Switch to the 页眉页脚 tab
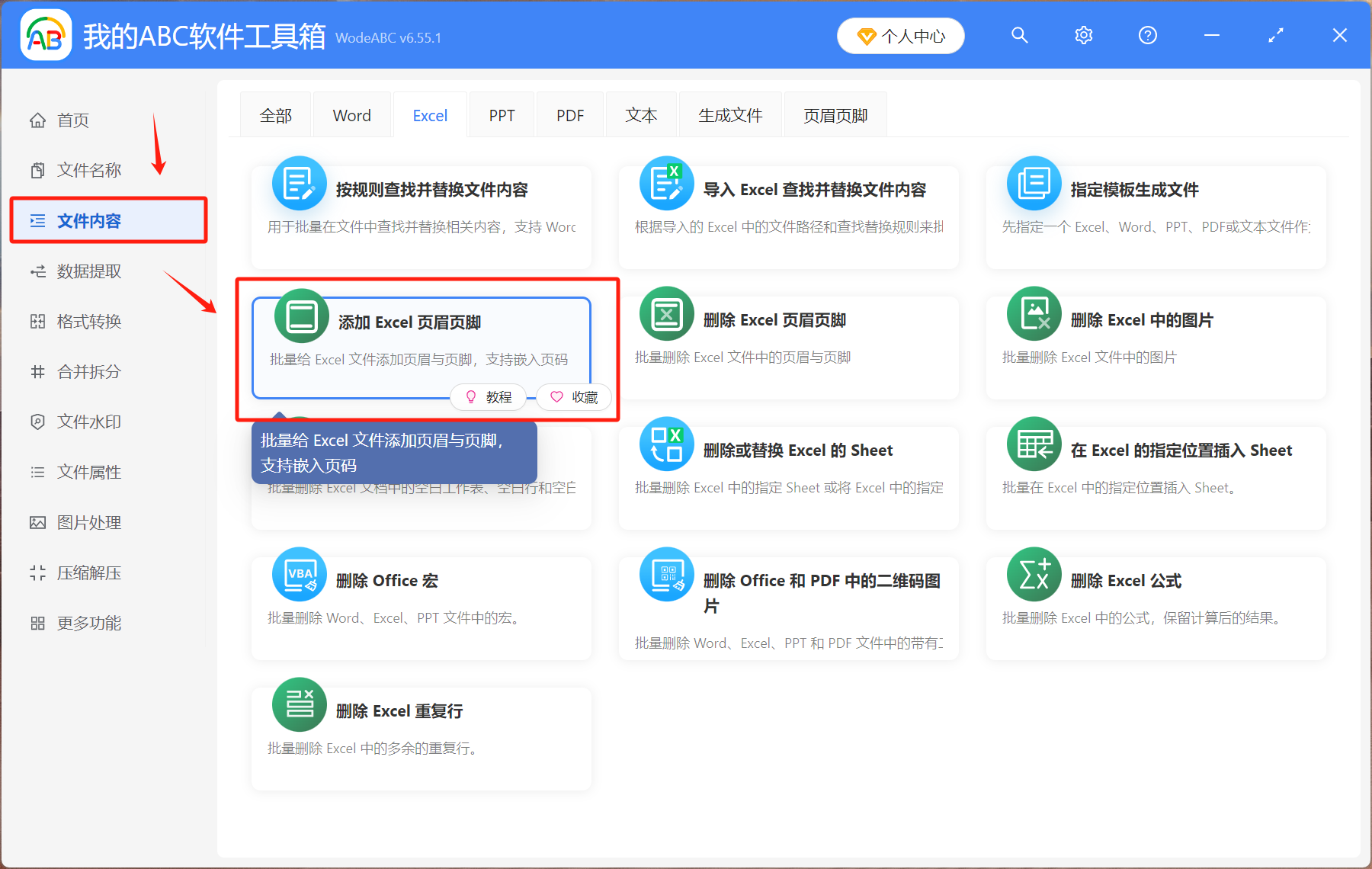1372x869 pixels. point(835,114)
